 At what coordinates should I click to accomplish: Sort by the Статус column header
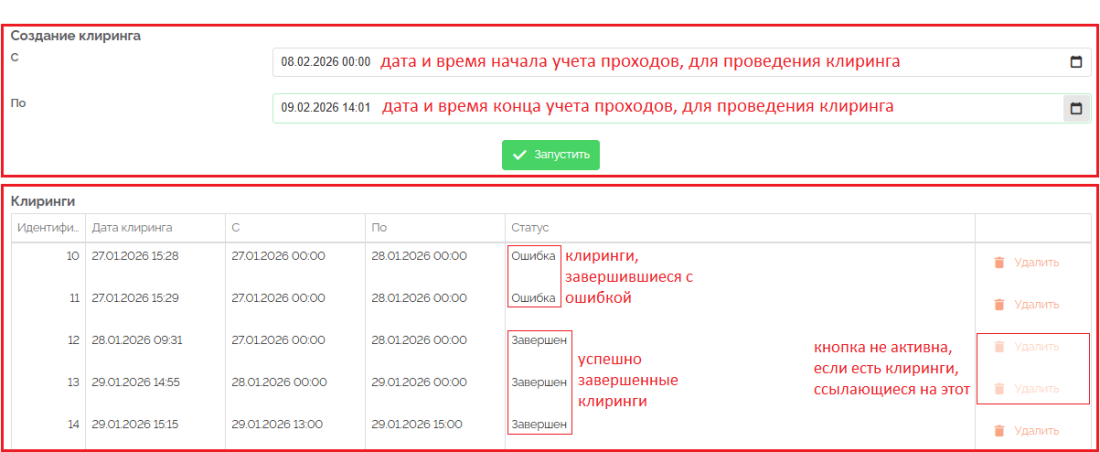[530, 228]
